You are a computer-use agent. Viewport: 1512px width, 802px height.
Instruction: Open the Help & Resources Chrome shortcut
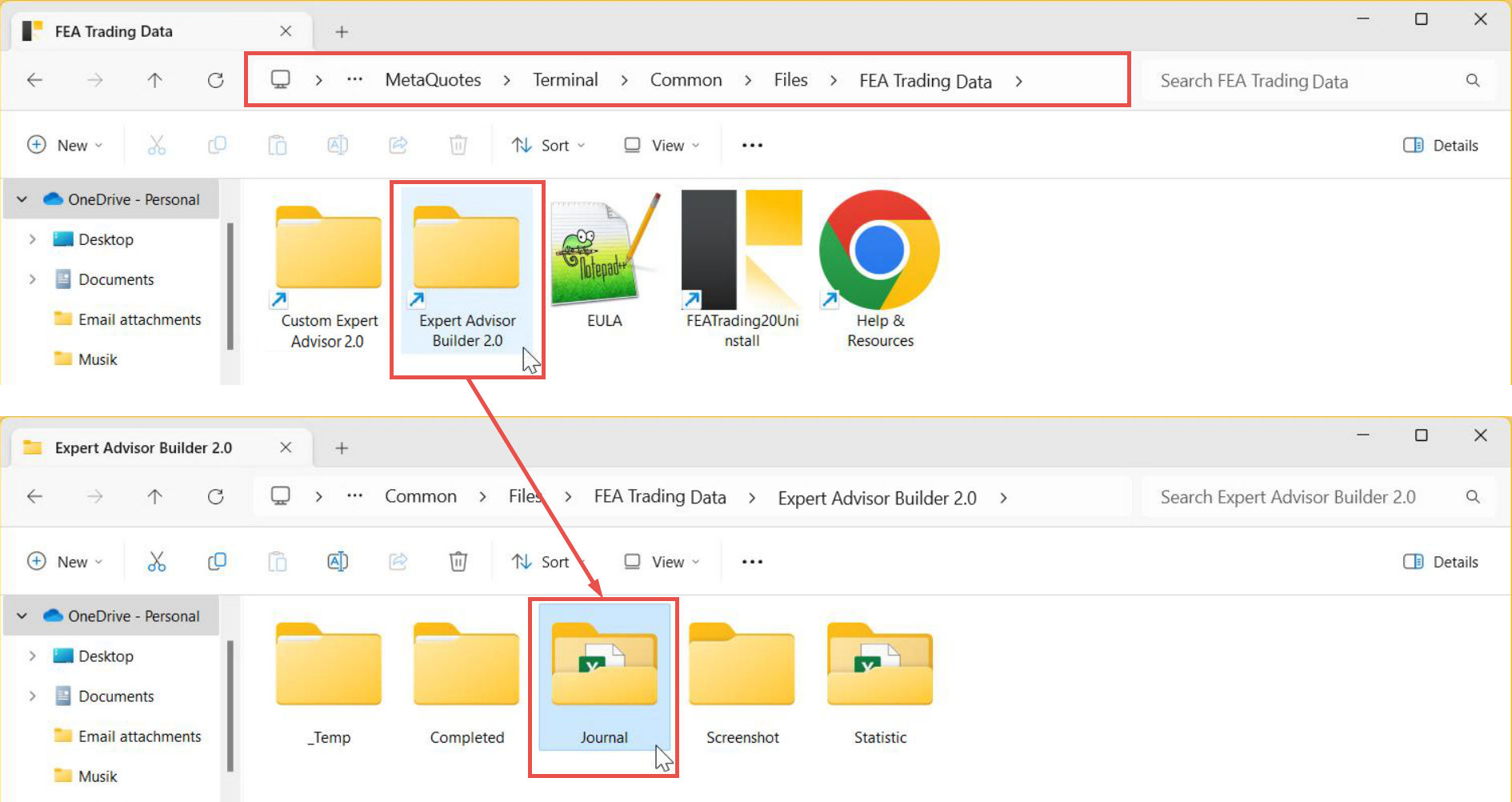pos(880,271)
